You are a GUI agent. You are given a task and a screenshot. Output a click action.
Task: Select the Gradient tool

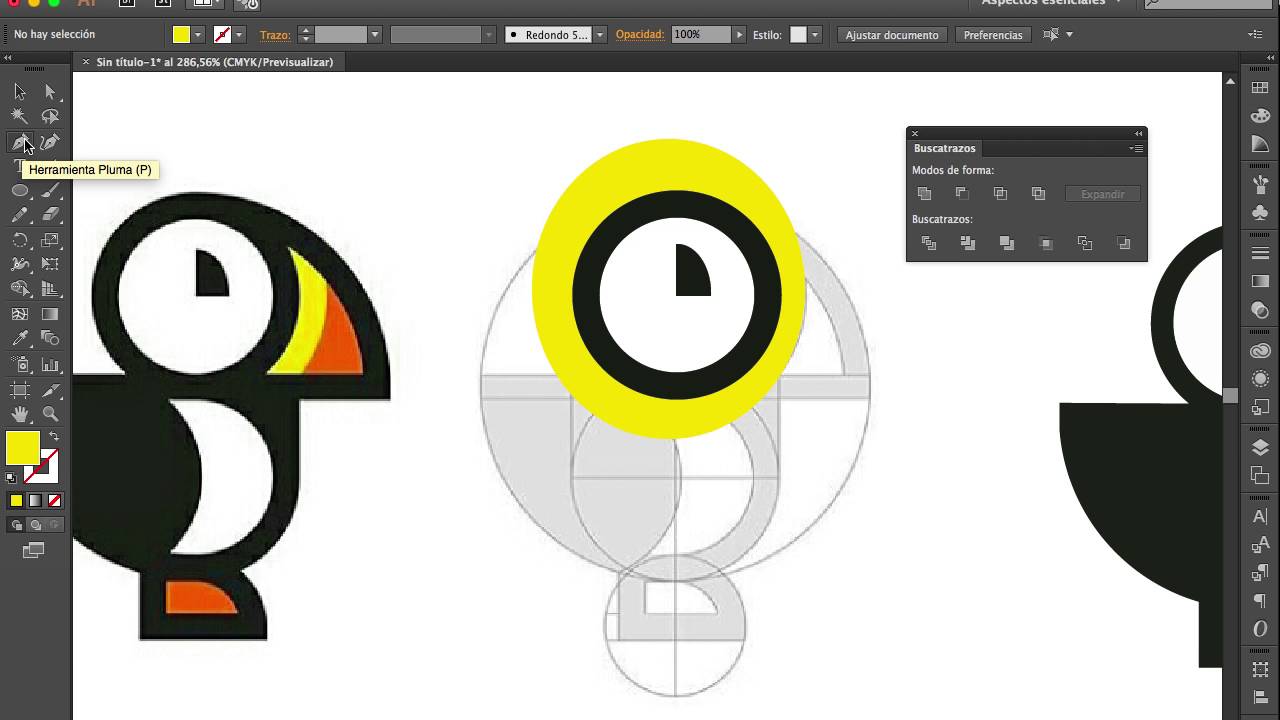point(50,314)
